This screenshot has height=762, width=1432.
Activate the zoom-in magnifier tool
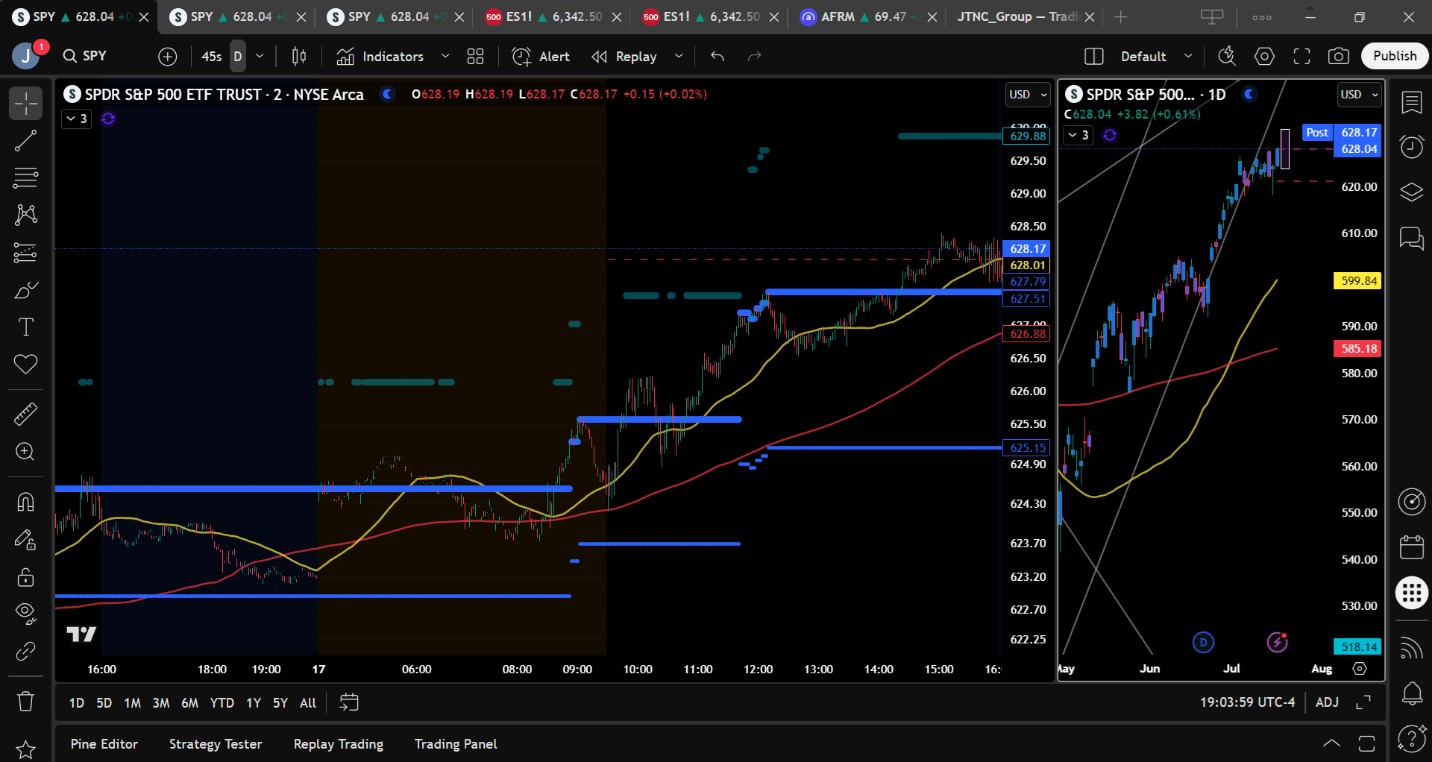(x=26, y=451)
